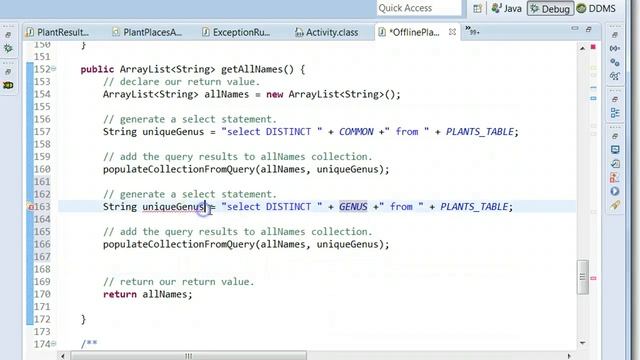Restore the second left minimized view stack
The image size is (640, 360).
pyautogui.click(x=8, y=72)
